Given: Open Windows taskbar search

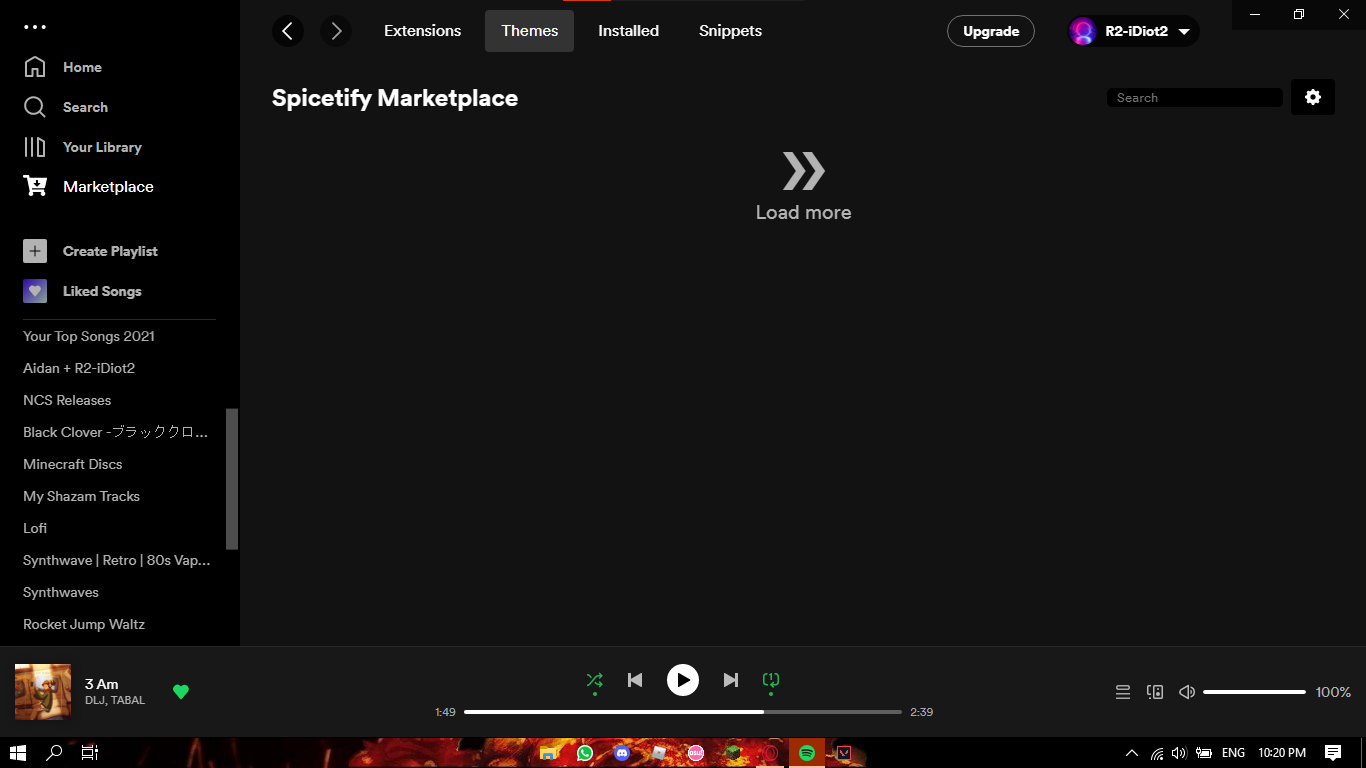Looking at the screenshot, I should [x=54, y=753].
